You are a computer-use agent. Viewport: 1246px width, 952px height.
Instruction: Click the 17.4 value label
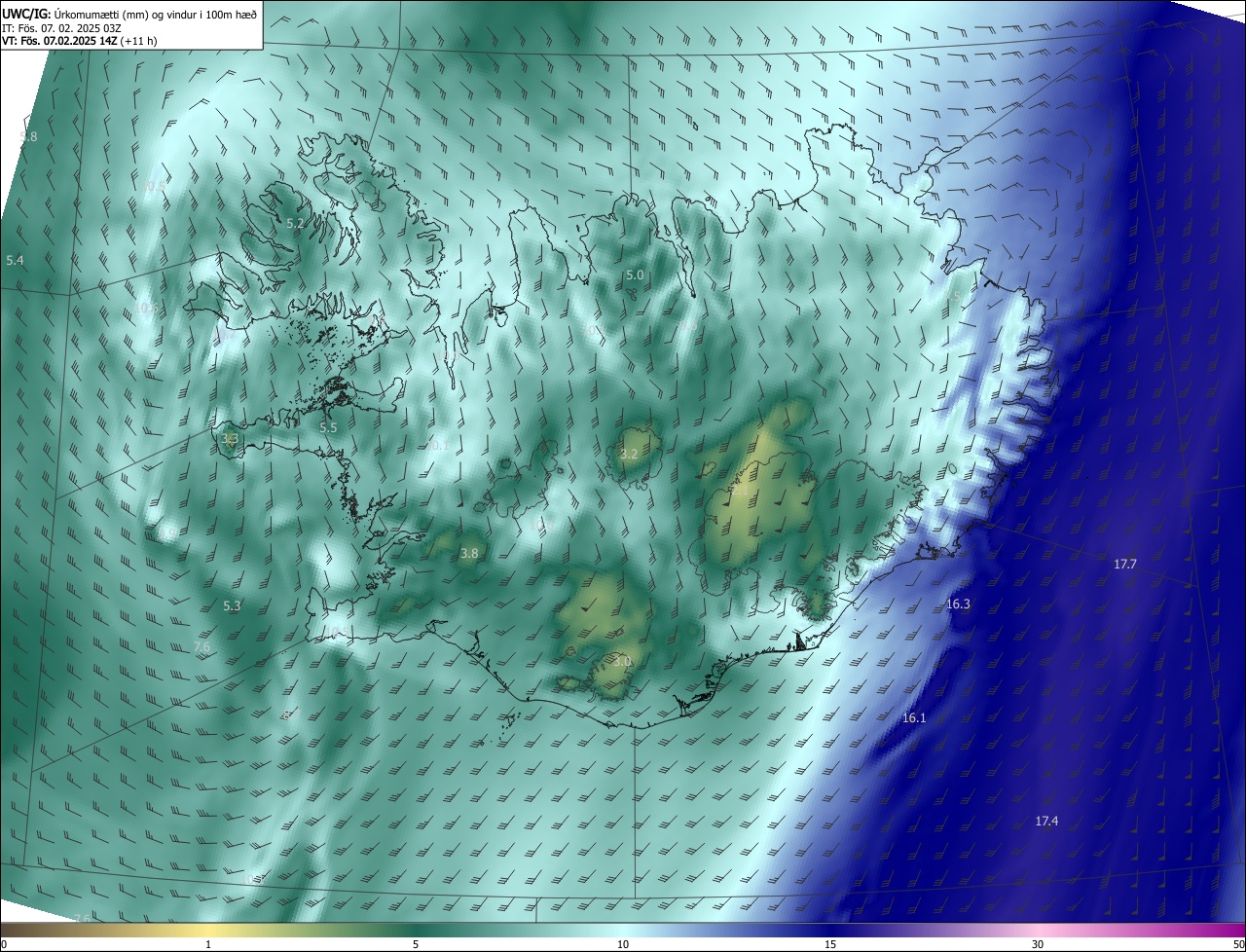1046,822
